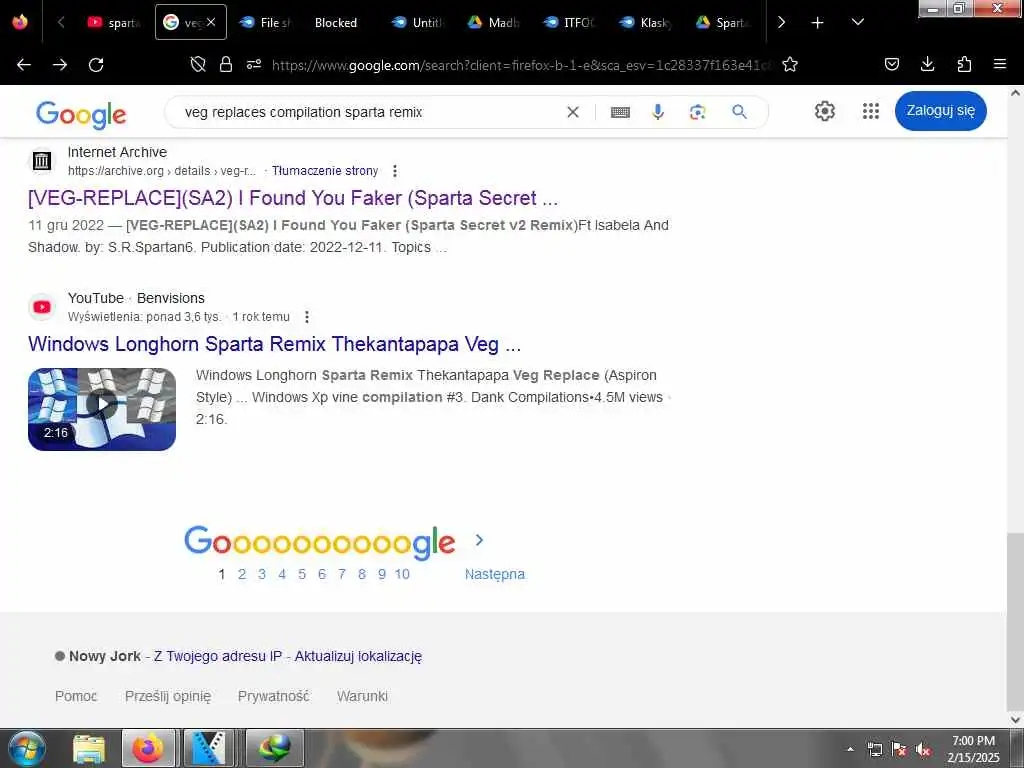Open more options for Internet Archive result
This screenshot has height=768, width=1024.
click(394, 171)
